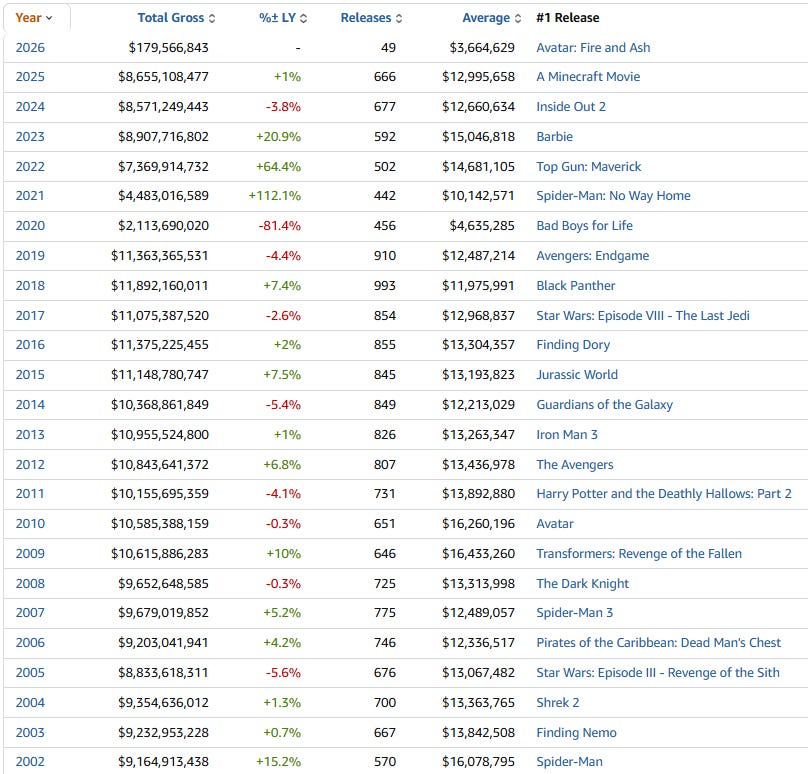Open Harry Potter Deathly Hallows Part 2 link
The height and width of the screenshot is (774, 808).
tap(664, 494)
